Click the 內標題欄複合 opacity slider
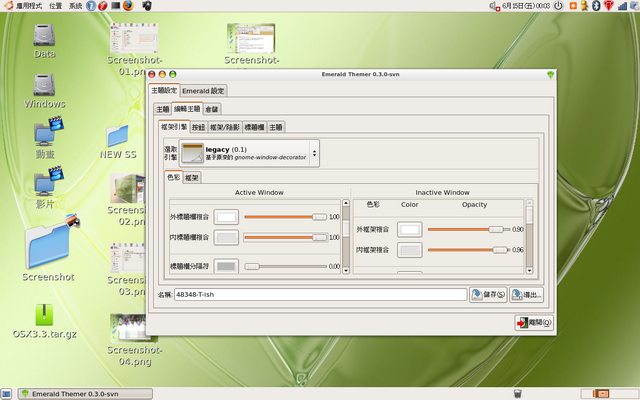Viewport: 640px width, 400px height. click(x=286, y=237)
